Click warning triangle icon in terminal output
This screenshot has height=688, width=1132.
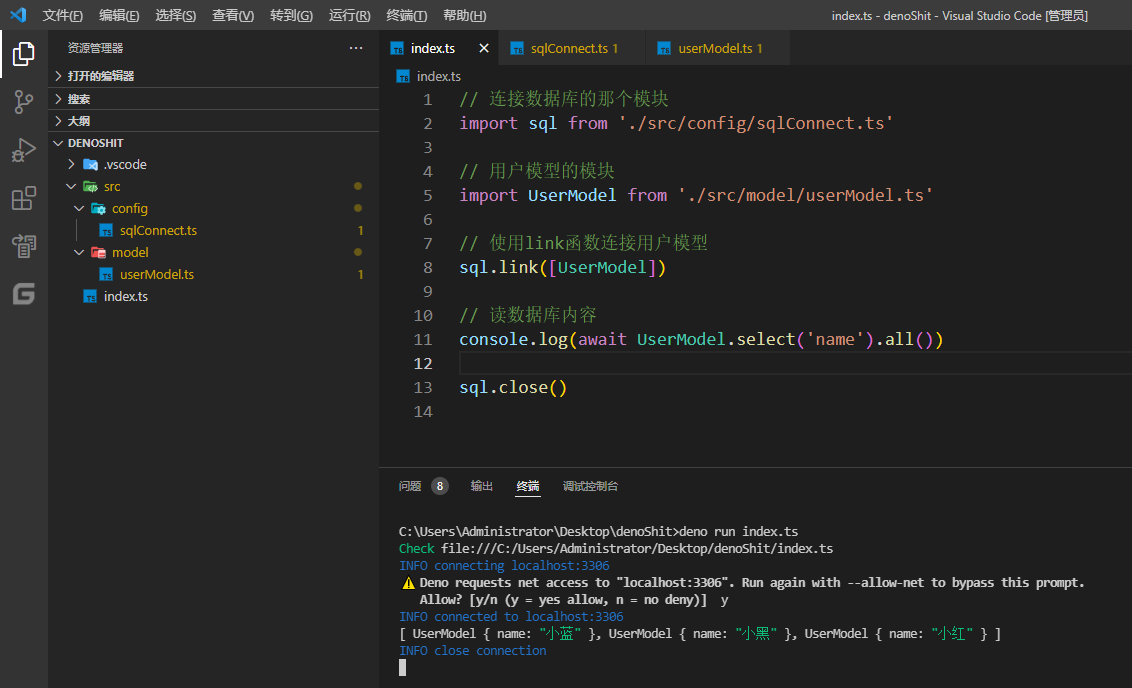[408, 583]
